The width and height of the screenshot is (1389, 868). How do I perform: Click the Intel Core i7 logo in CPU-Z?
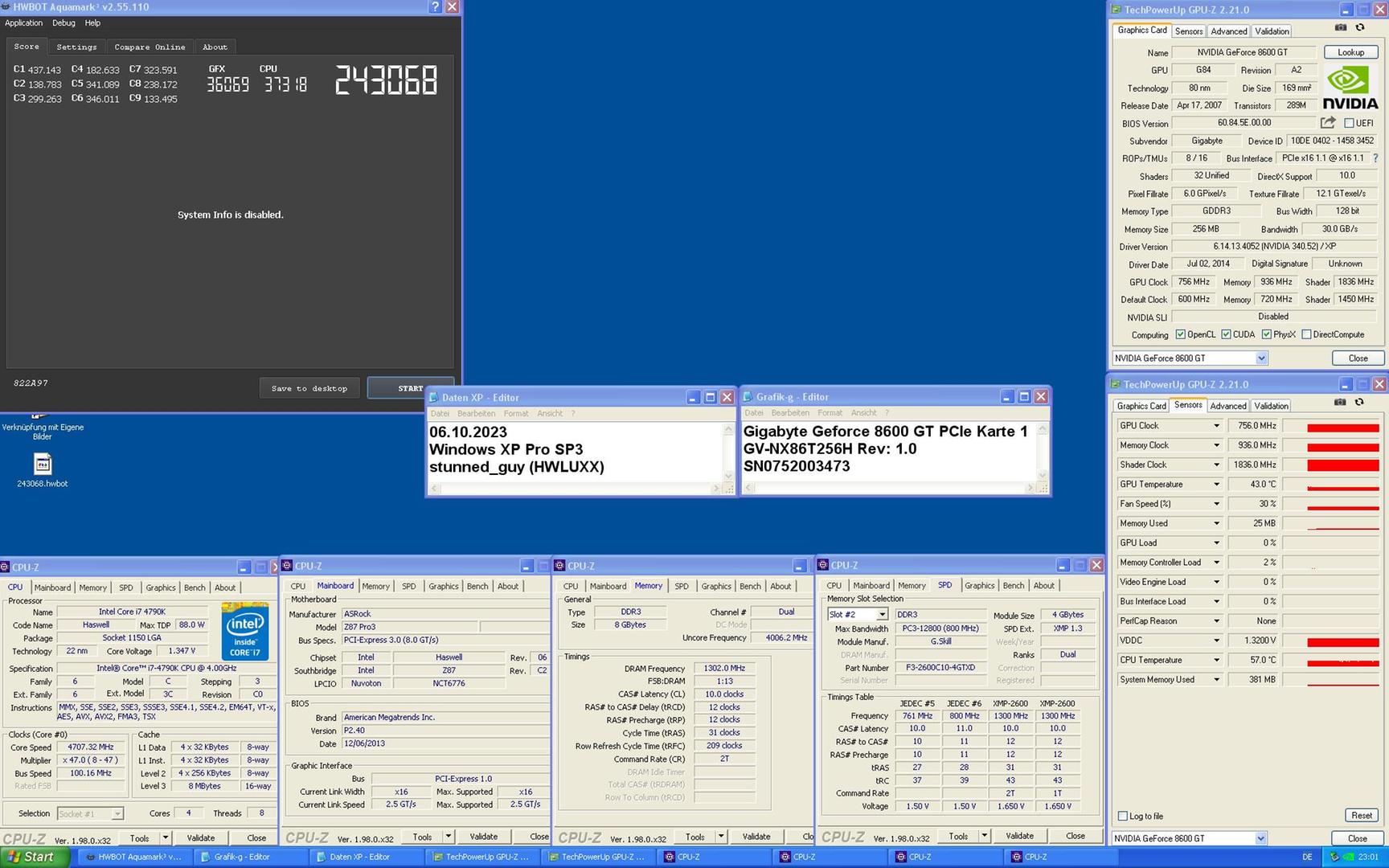pos(245,631)
